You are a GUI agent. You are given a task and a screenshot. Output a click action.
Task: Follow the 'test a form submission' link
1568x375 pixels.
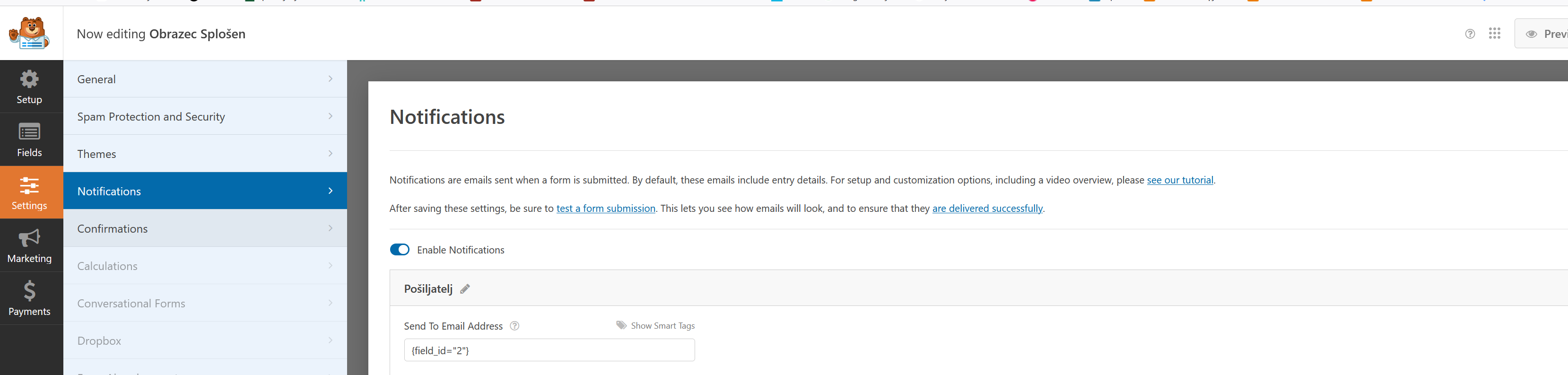pyautogui.click(x=606, y=208)
